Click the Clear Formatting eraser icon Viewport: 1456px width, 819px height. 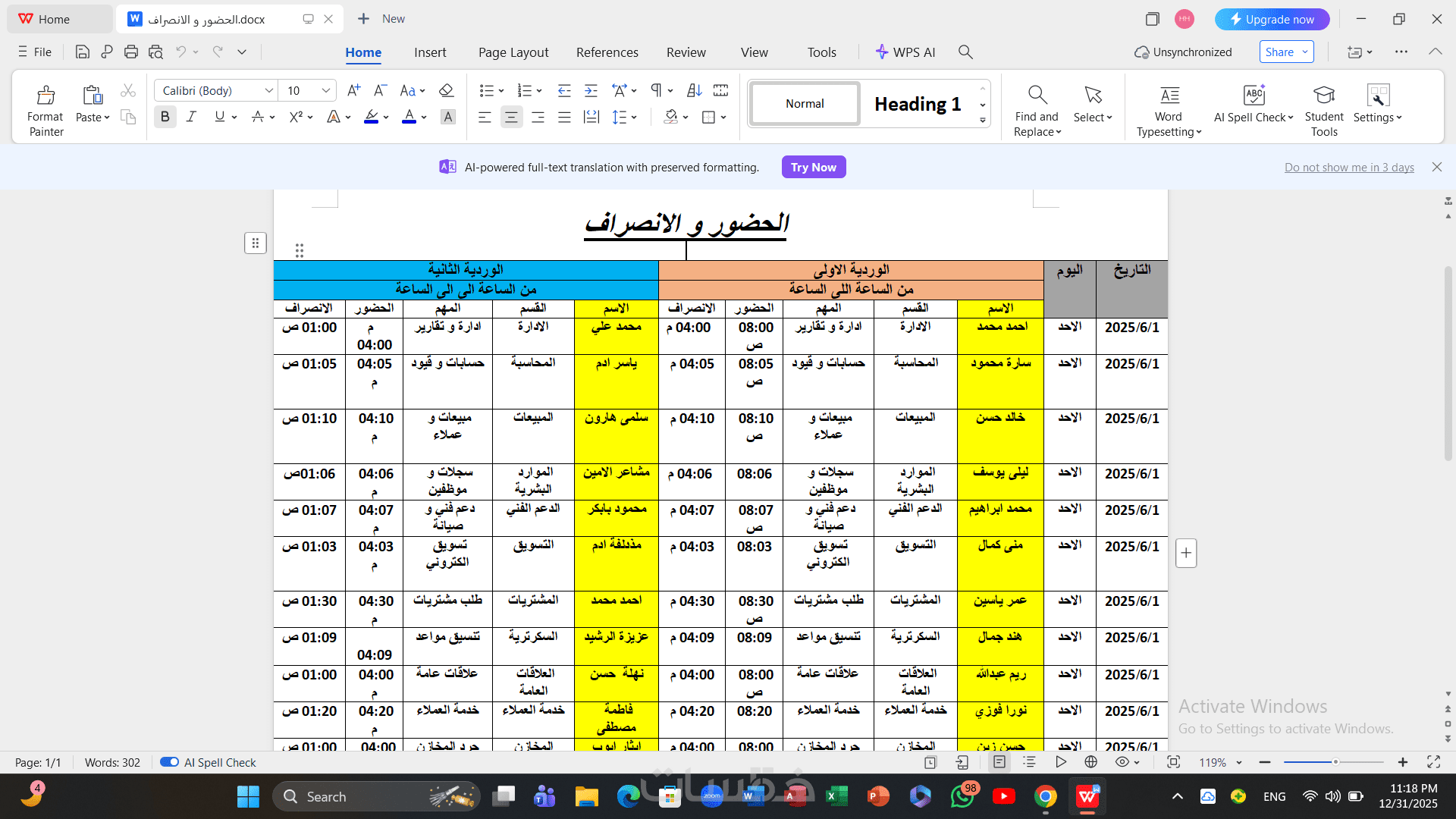coord(447,91)
